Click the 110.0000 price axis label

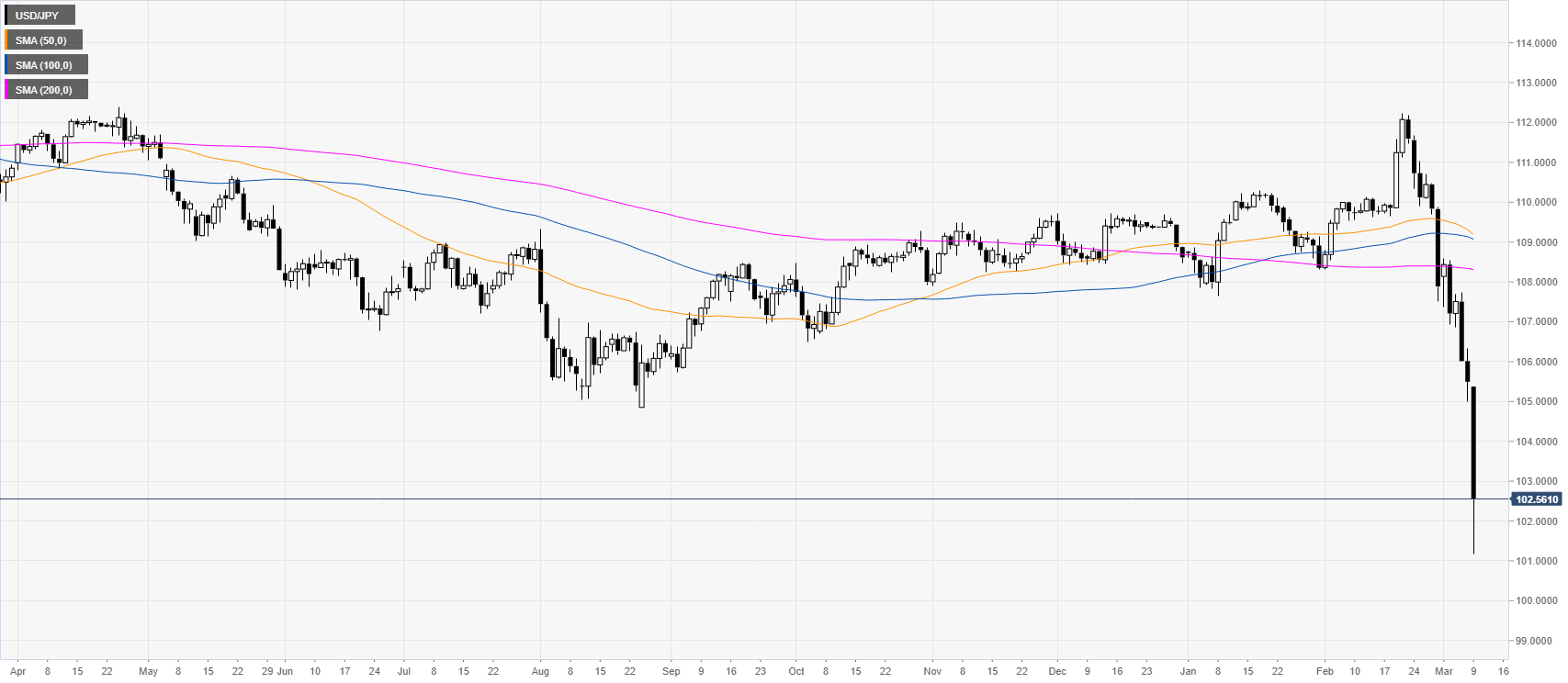click(1536, 202)
